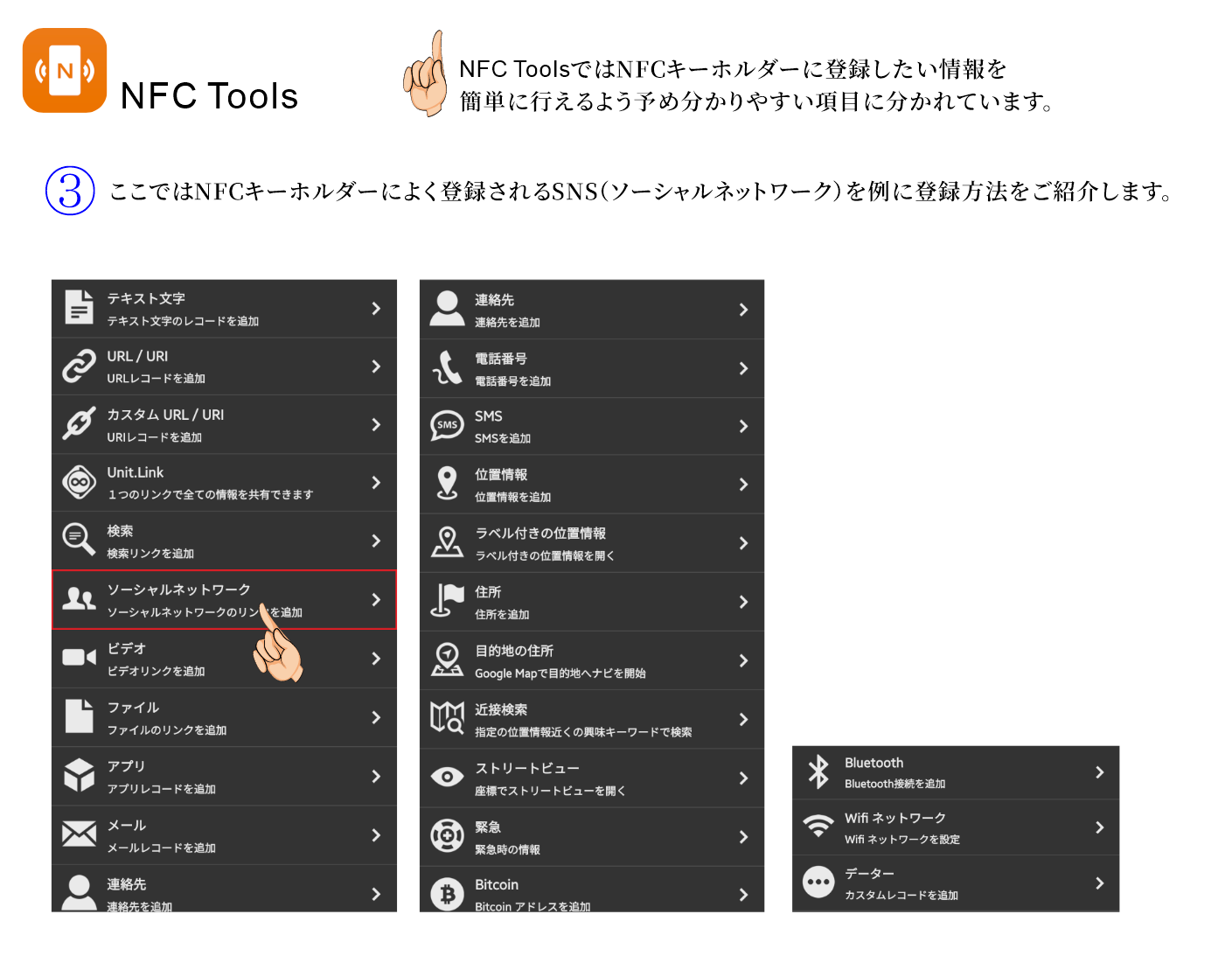Tap subtitle 座標でストリートビューを開く
The image size is (1232, 956).
550,791
